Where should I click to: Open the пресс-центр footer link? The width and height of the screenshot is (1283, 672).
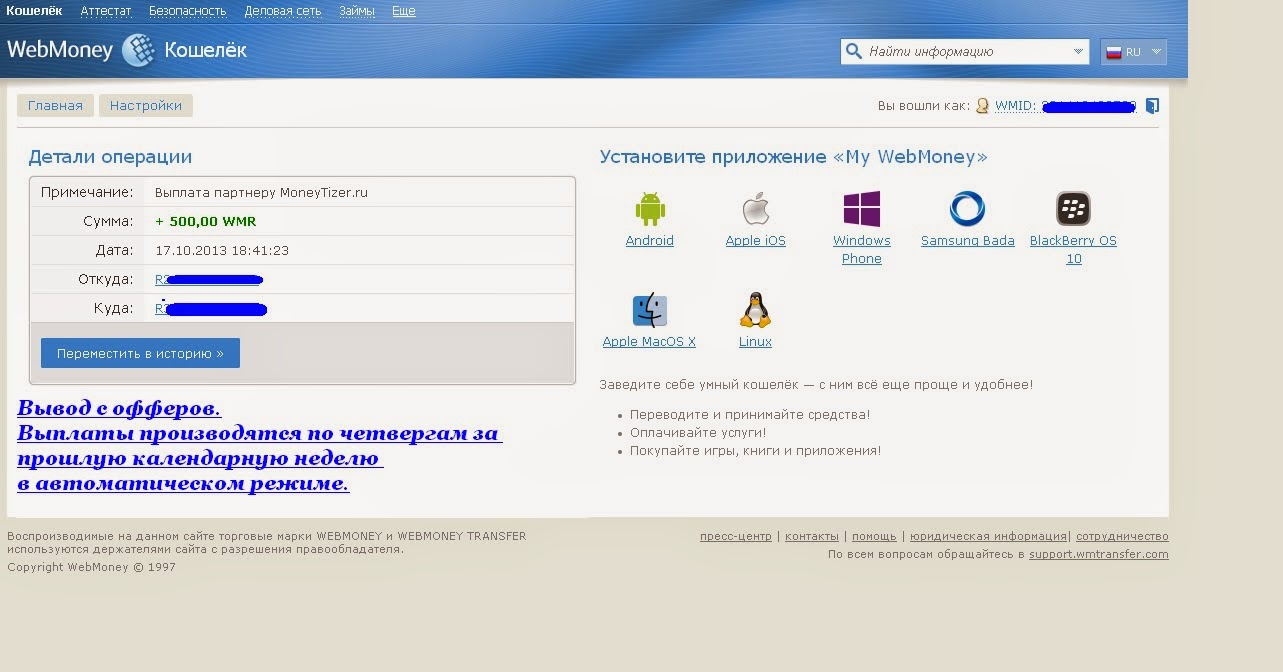tap(736, 537)
